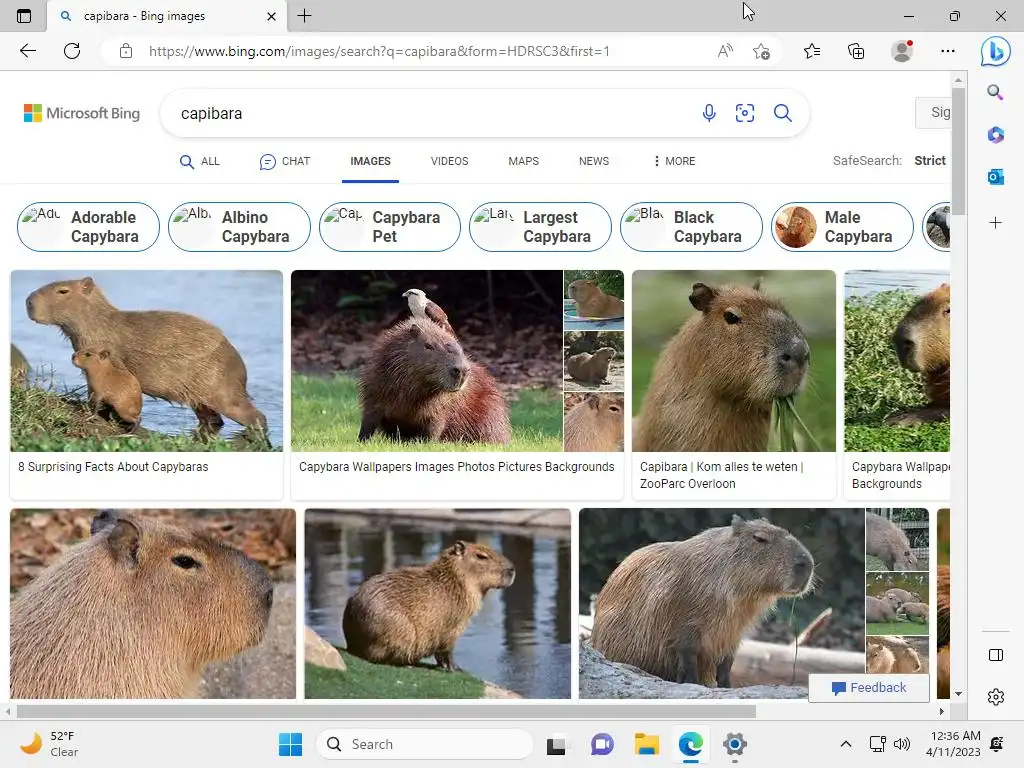Screen dimensions: 1024x768
Task: Select Adorable Capybara suggestion chip
Action: pyautogui.click(x=88, y=227)
